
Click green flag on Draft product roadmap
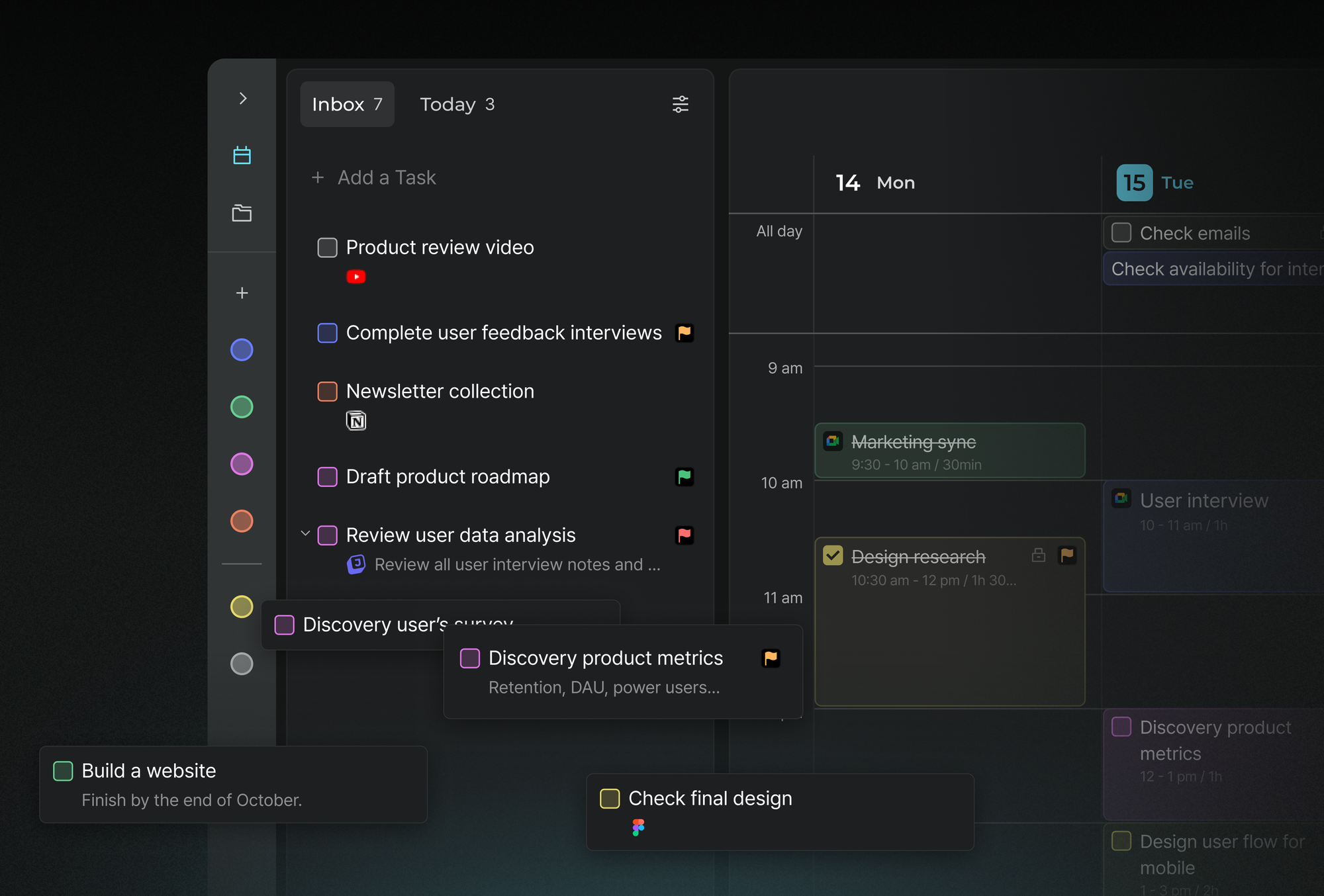685,476
